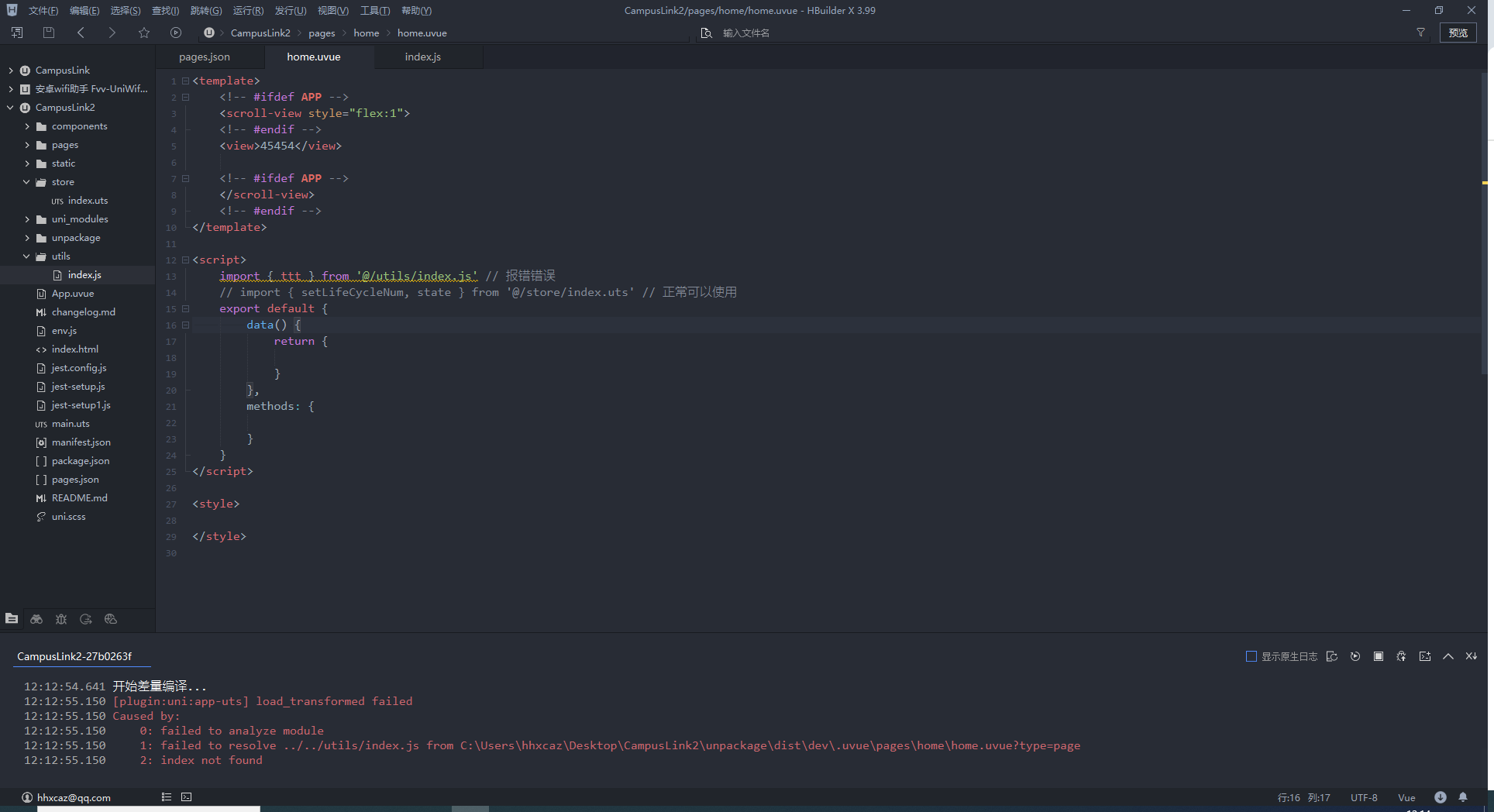Click the binoculars search icon below the project tree
Viewport: 1494px width, 812px height.
pyautogui.click(x=36, y=619)
